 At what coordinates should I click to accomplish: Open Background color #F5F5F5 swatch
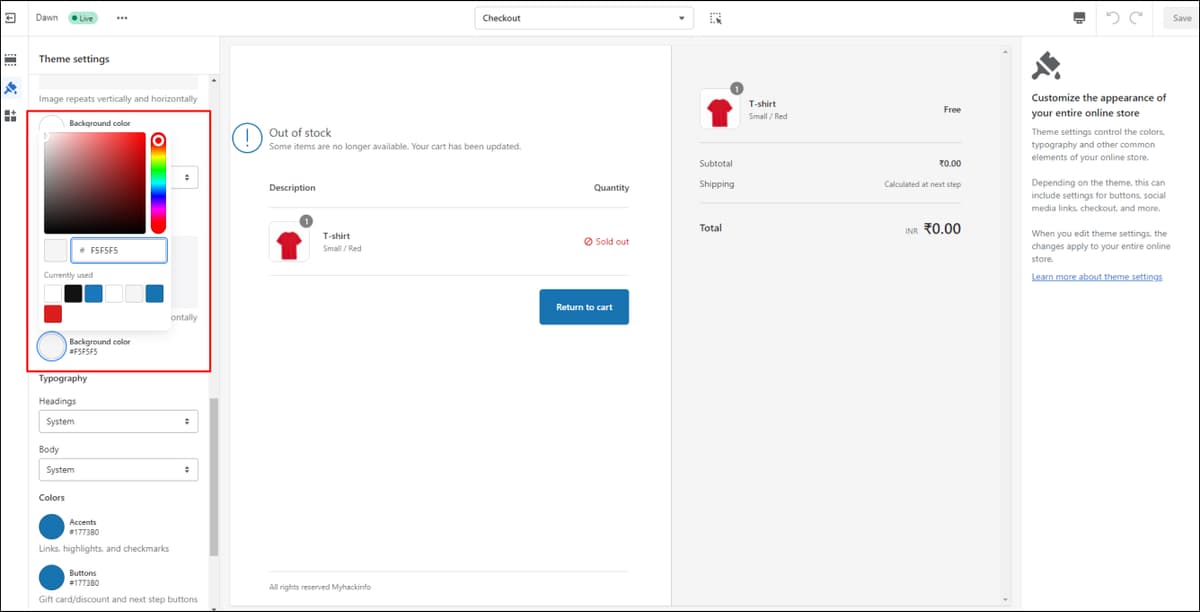pos(51,346)
